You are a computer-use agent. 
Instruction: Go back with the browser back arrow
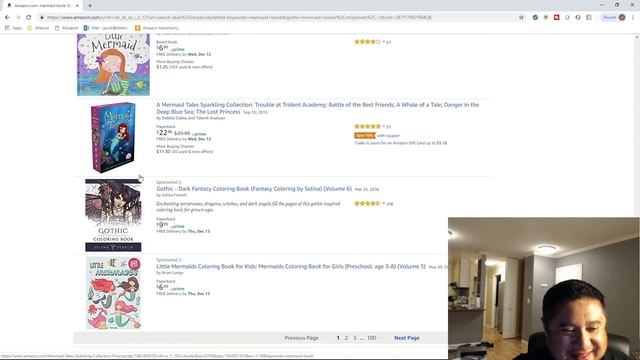(7, 18)
